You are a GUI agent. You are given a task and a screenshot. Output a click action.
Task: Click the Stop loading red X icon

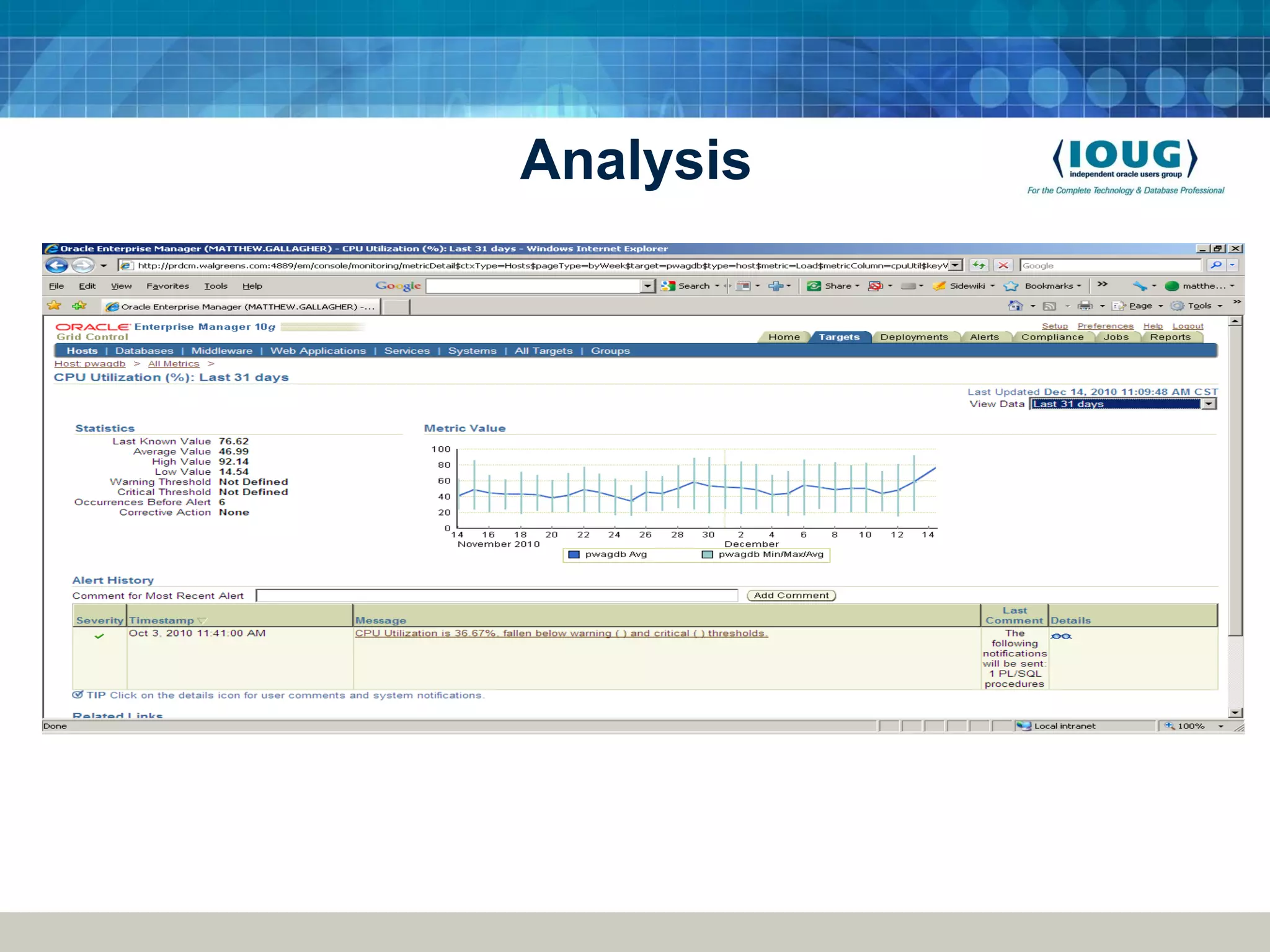pyautogui.click(x=1003, y=265)
